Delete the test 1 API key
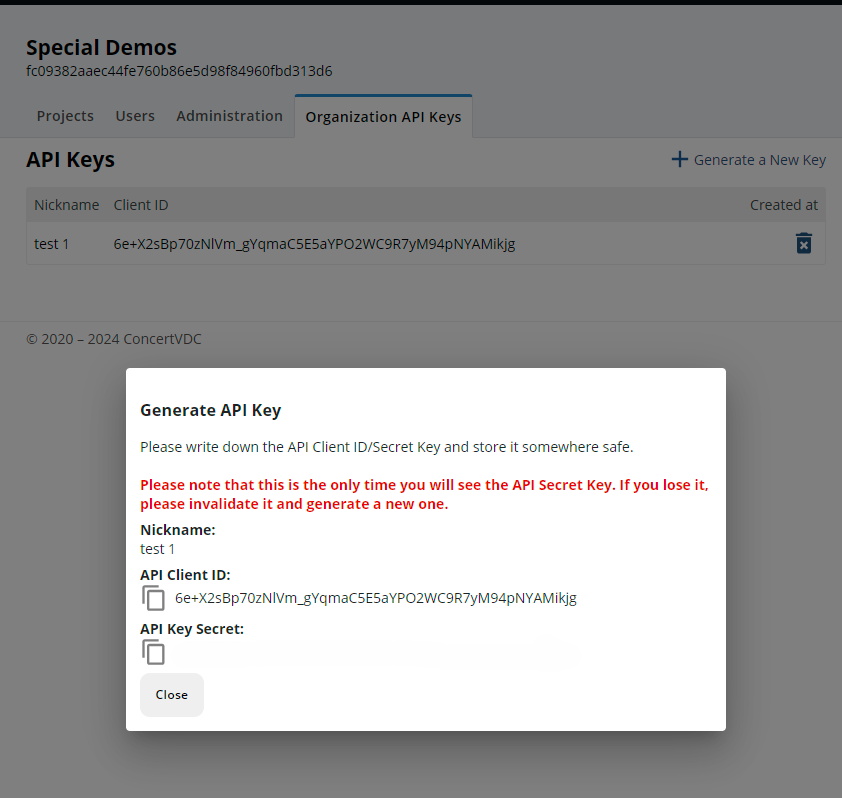 coord(803,243)
